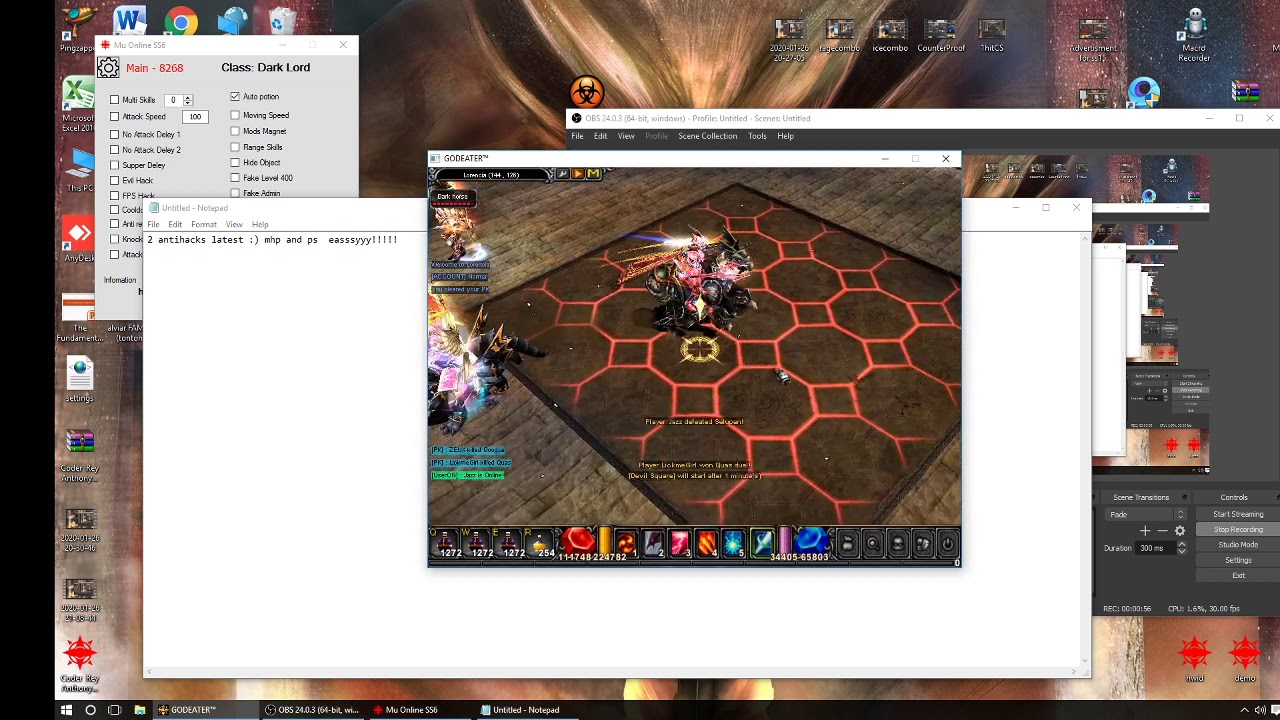Screen dimensions: 1280x720
Task: Enable Multi Skills checkbox
Action: (x=115, y=100)
